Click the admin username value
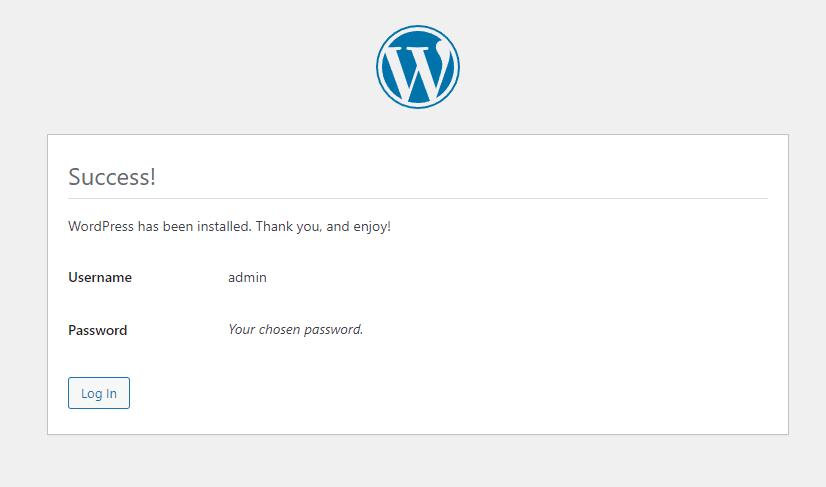Screen dimensions: 826x487 click(x=247, y=277)
